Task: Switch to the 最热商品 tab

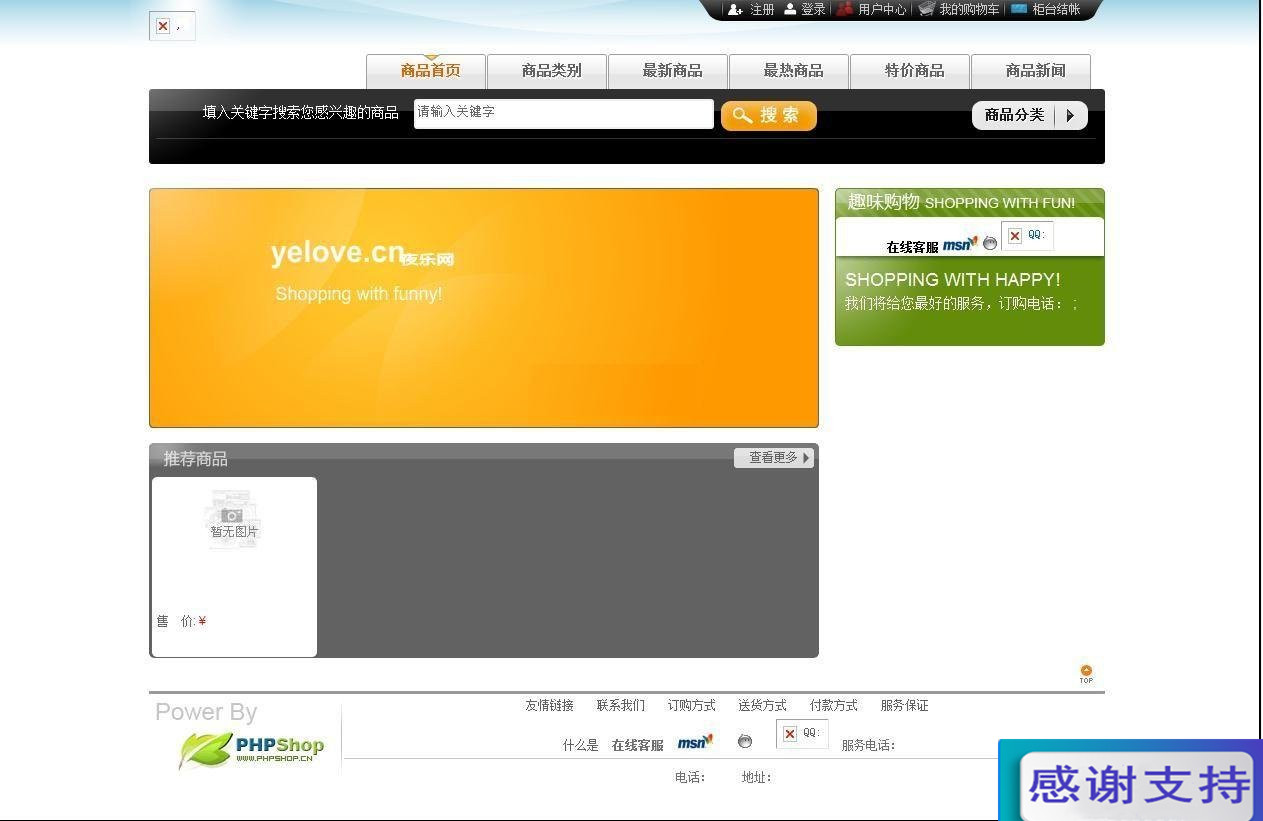Action: (789, 71)
